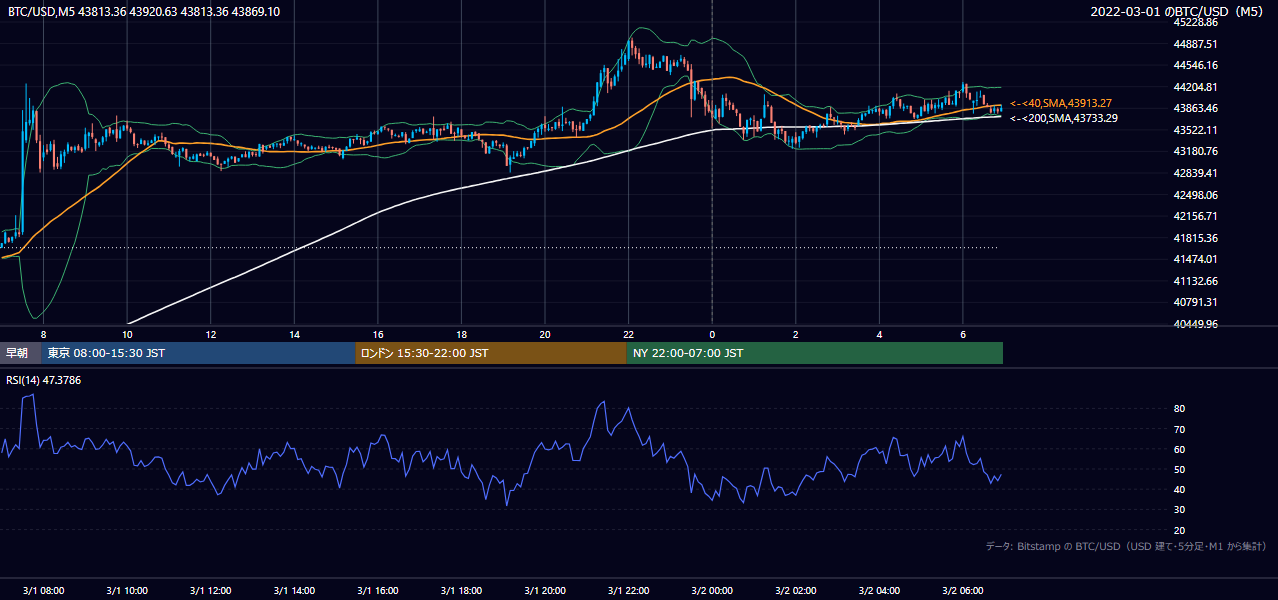Click the price axis label 40449.96
This screenshot has height=600, width=1278.
[1195, 324]
